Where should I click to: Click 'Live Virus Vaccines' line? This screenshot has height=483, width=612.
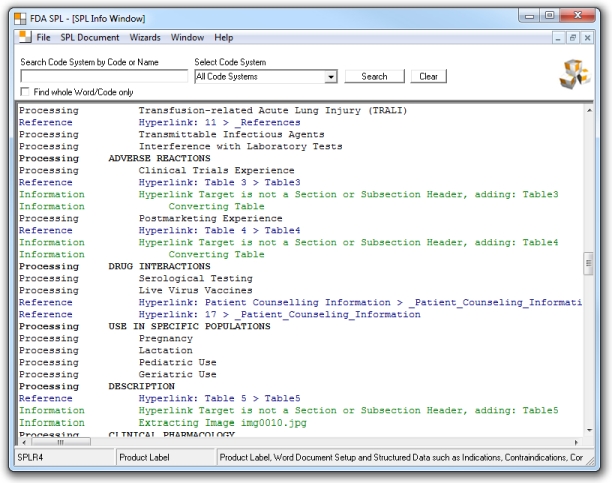(196, 291)
